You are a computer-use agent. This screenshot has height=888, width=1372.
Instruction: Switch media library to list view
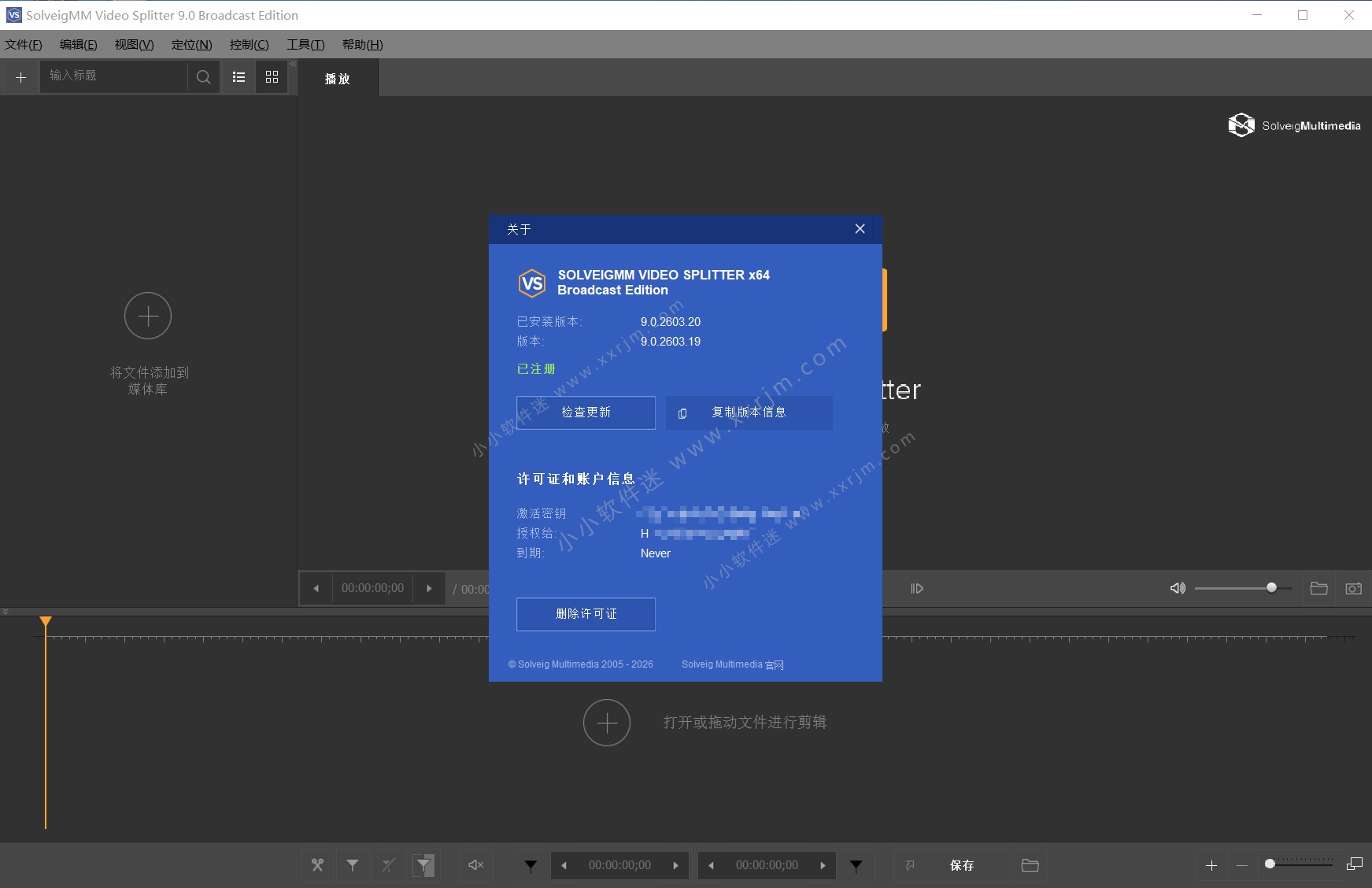238,76
